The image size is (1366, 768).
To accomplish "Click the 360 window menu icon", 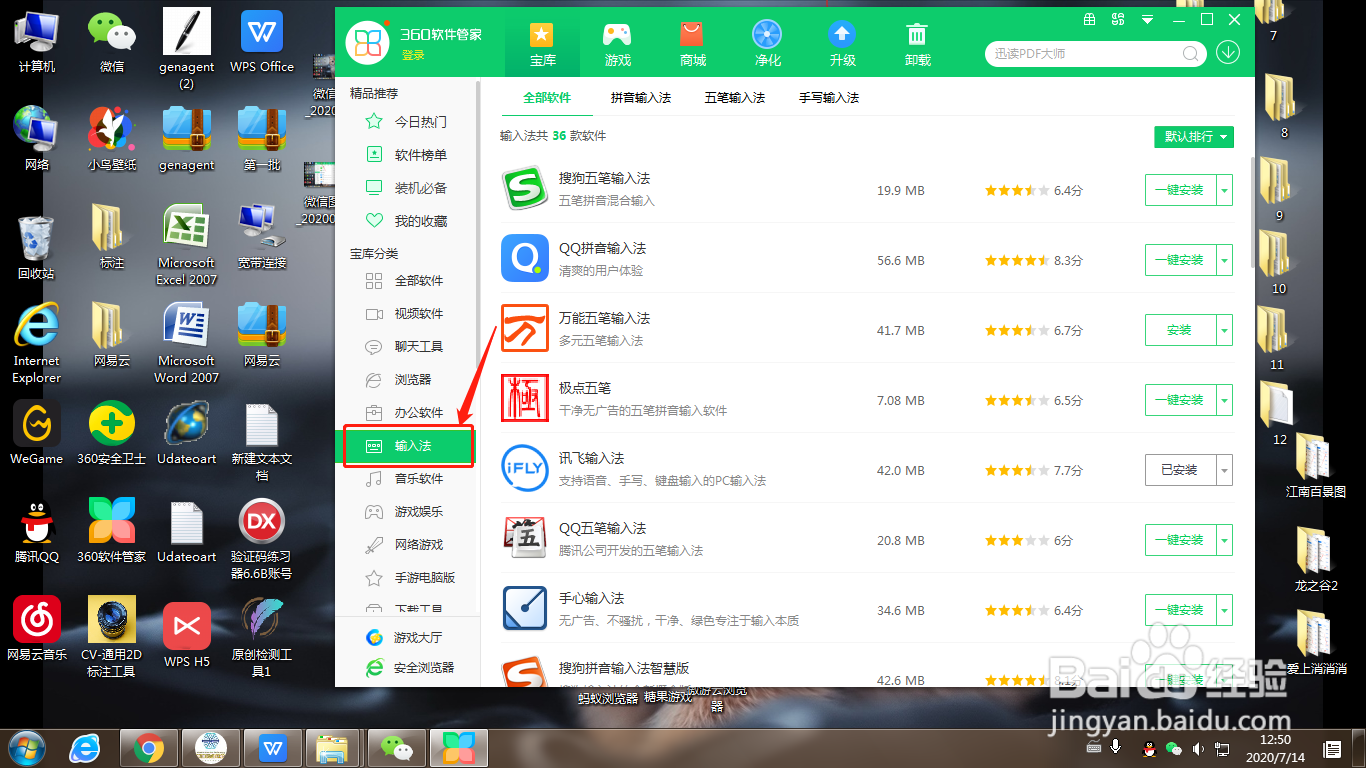I will [x=1149, y=19].
